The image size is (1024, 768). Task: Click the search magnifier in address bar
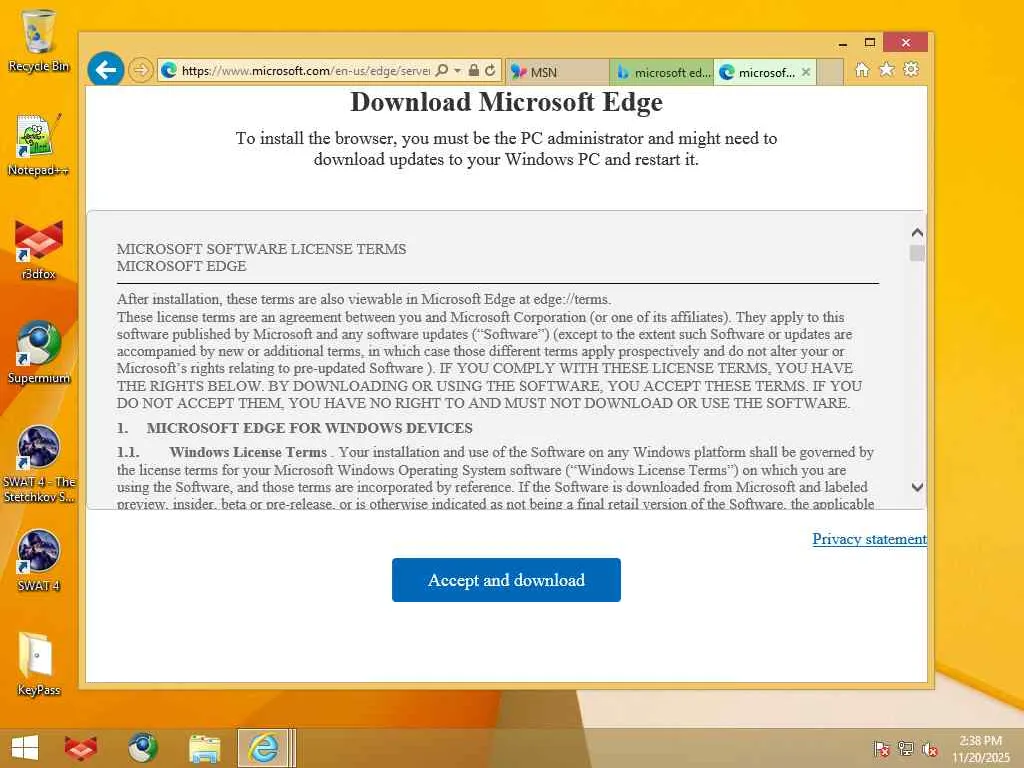[442, 70]
